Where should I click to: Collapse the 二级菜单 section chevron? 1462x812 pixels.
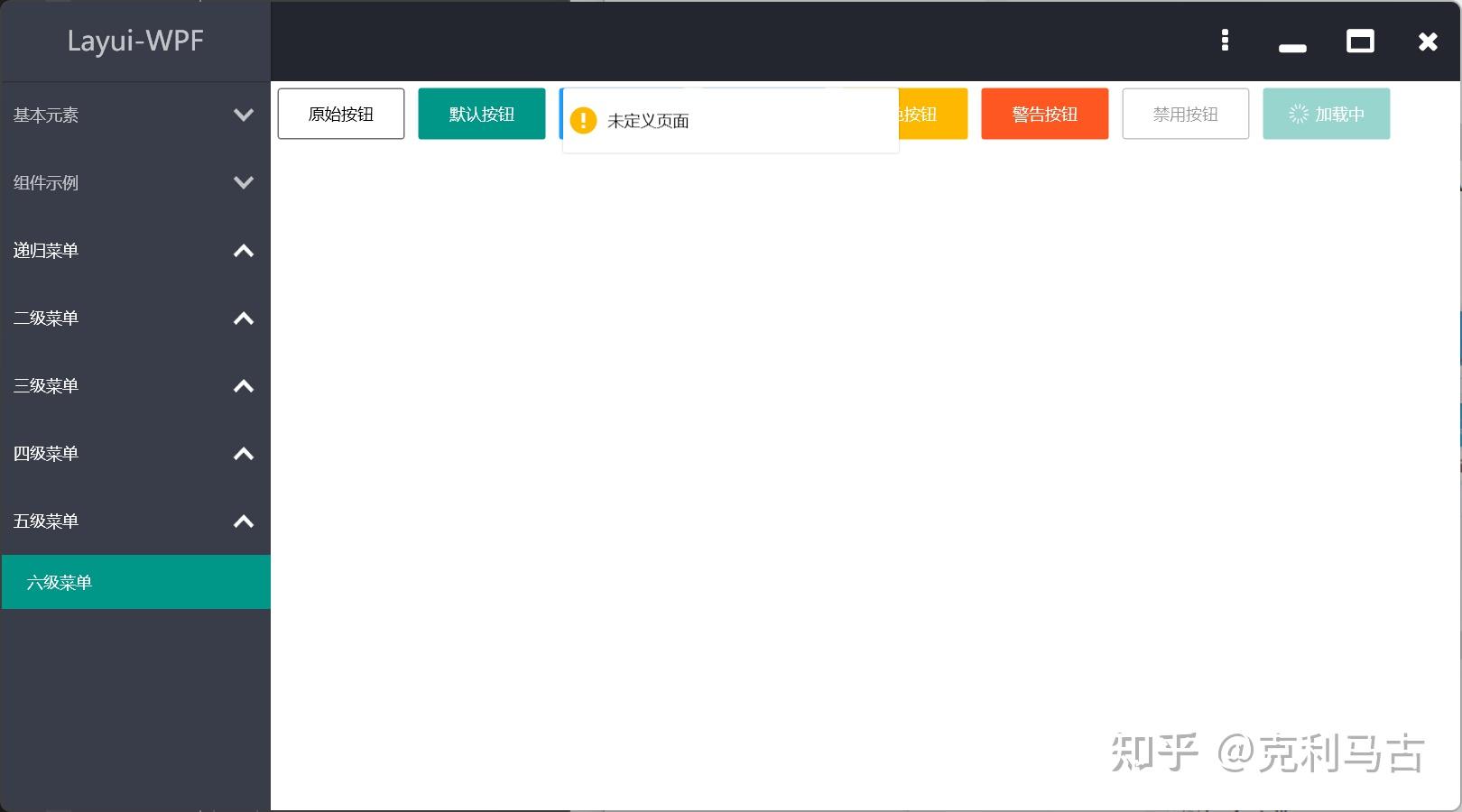pyautogui.click(x=242, y=318)
